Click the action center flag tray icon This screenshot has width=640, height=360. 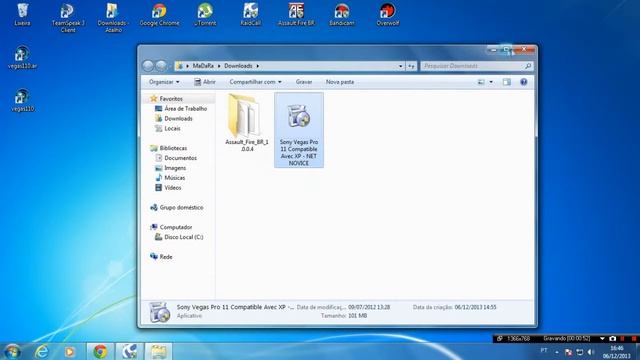coord(568,352)
